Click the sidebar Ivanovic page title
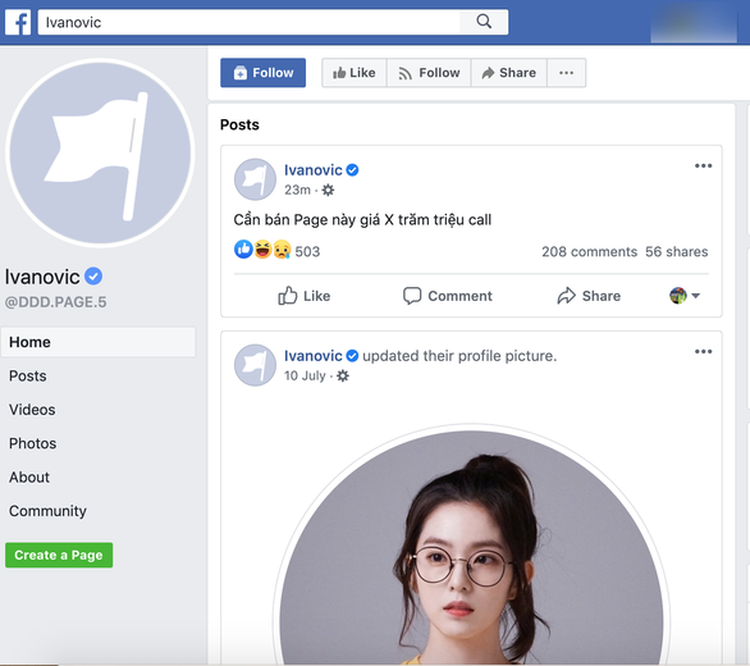This screenshot has height=666, width=750. pos(42,277)
